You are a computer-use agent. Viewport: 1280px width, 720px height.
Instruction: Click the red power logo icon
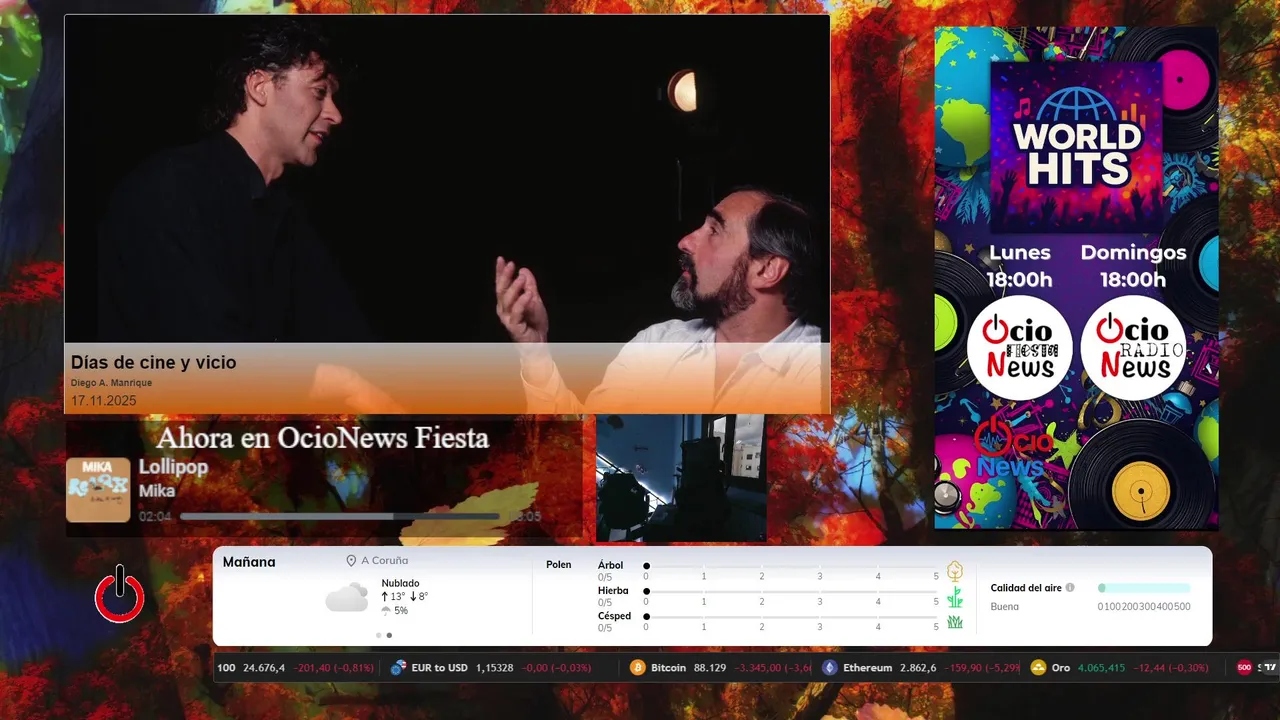pyautogui.click(x=120, y=594)
